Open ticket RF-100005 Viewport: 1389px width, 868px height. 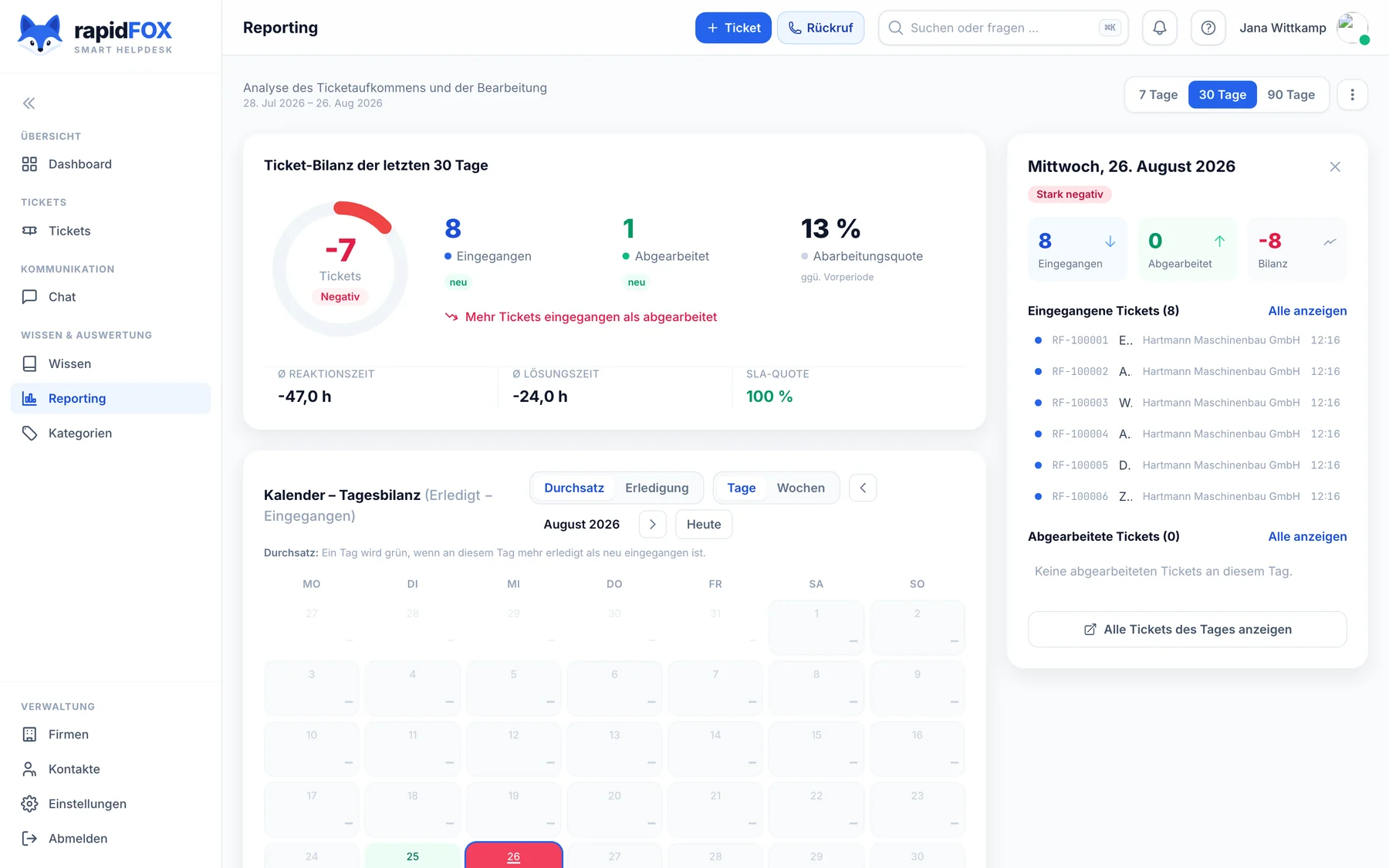tap(1188, 465)
